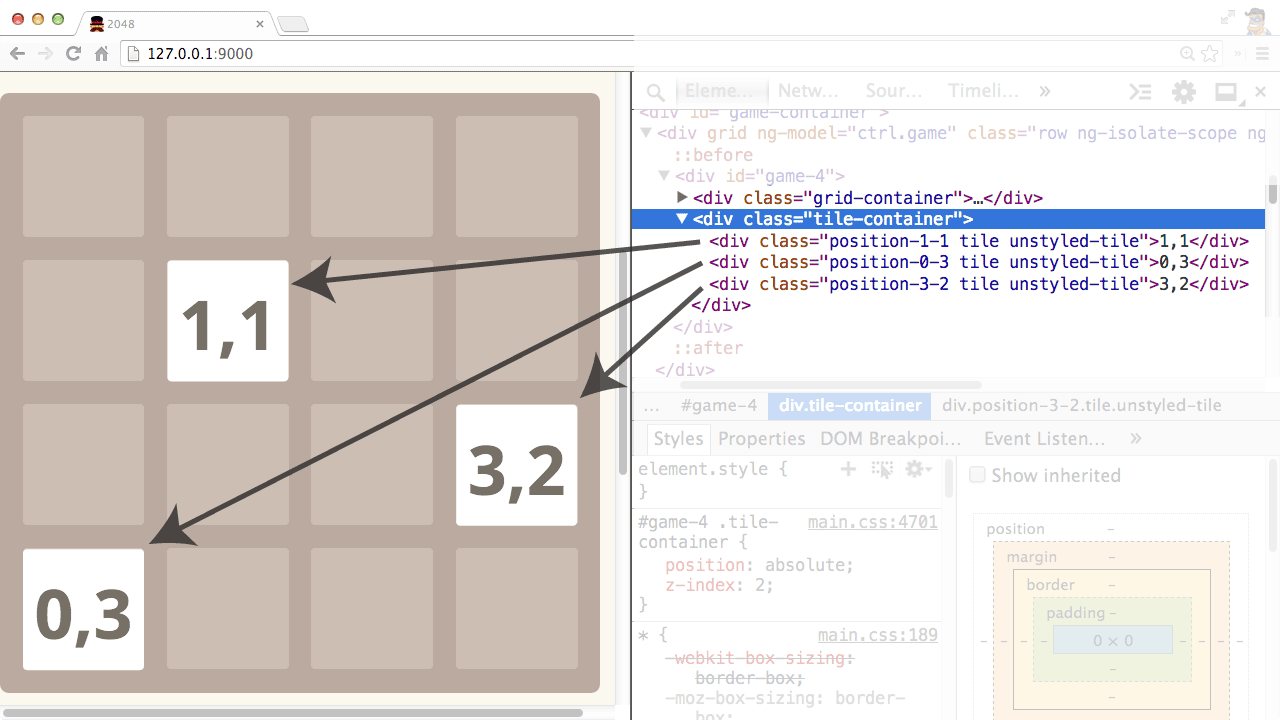The height and width of the screenshot is (720, 1280).
Task: Open main.css:4701 stylesheet link
Action: click(x=872, y=521)
